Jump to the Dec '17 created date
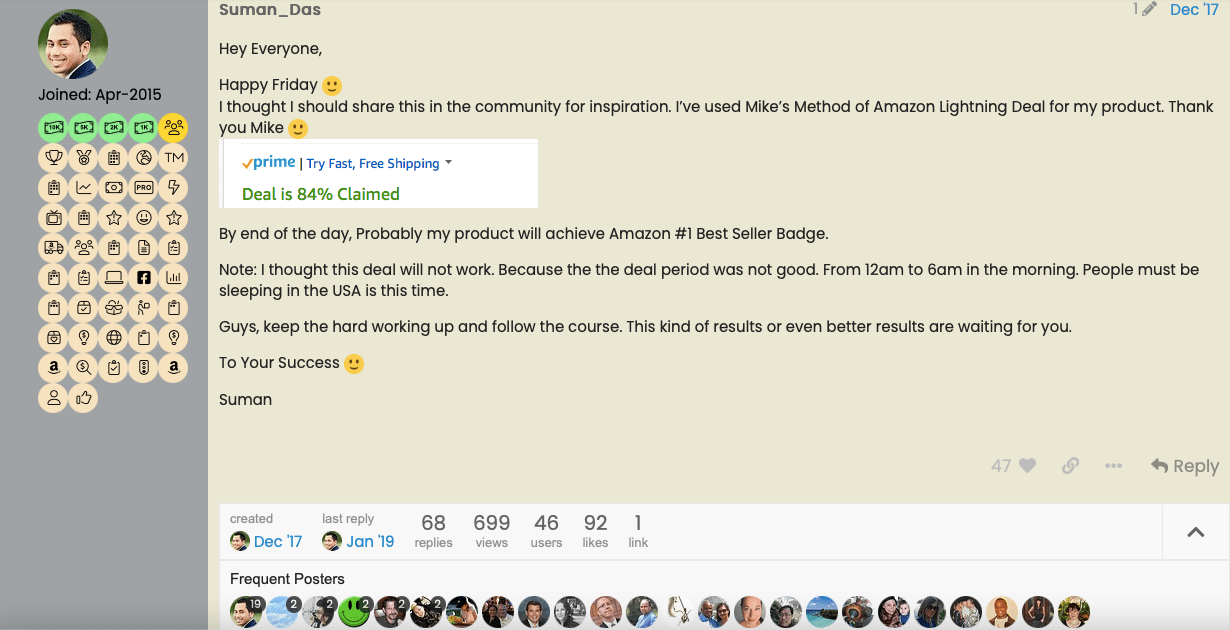 pos(277,541)
